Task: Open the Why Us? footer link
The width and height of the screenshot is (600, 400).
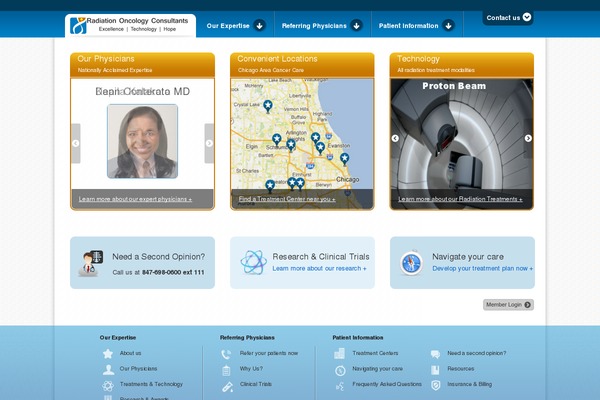Action: [251, 369]
